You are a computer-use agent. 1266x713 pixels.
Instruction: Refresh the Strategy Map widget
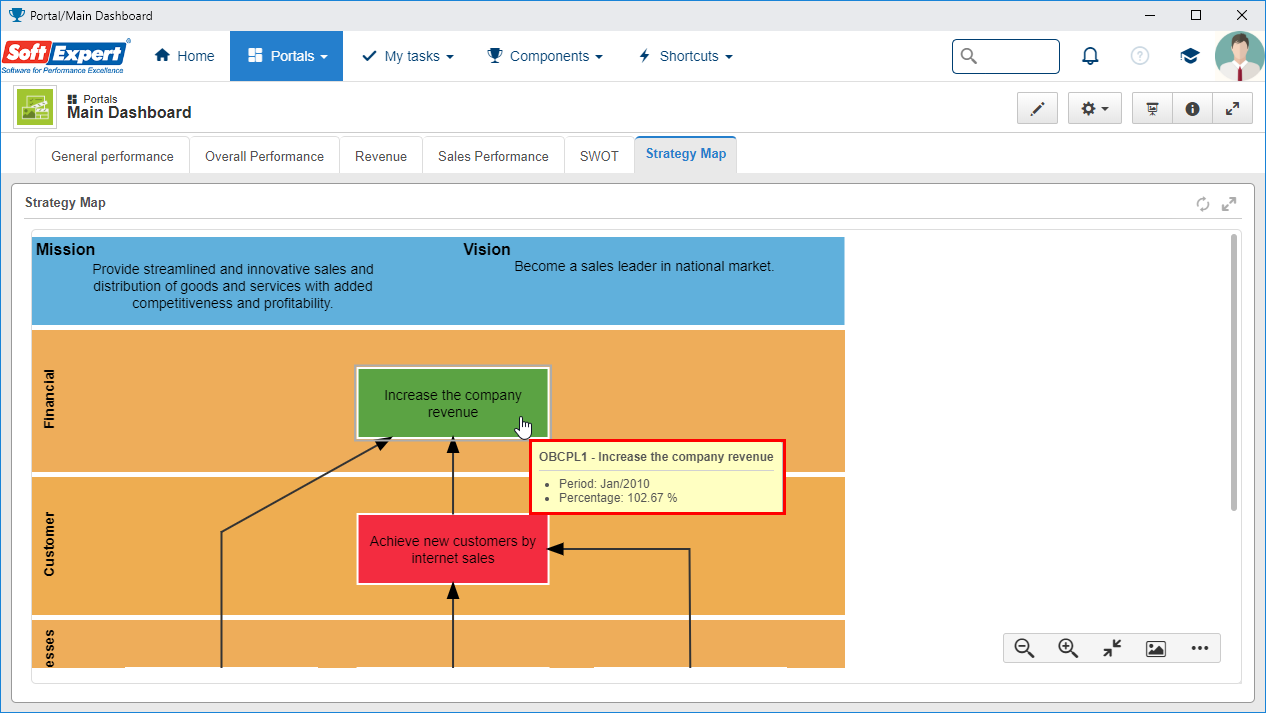[x=1203, y=204]
